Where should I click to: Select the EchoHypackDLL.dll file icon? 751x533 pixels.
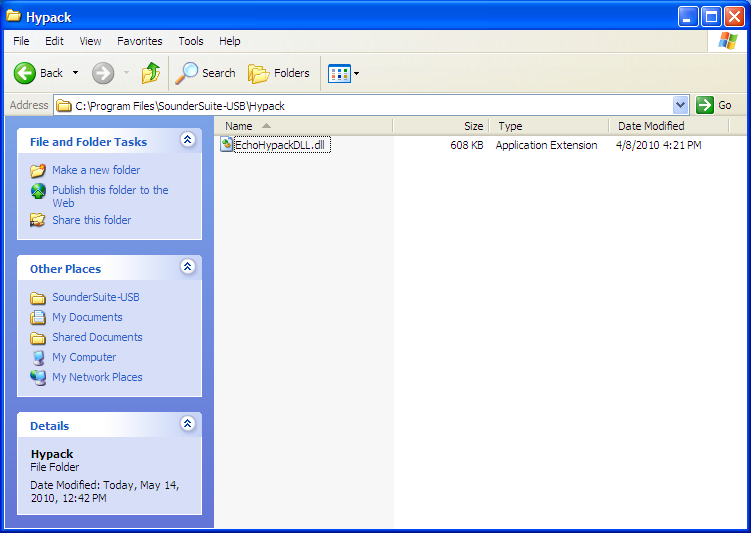click(x=227, y=145)
